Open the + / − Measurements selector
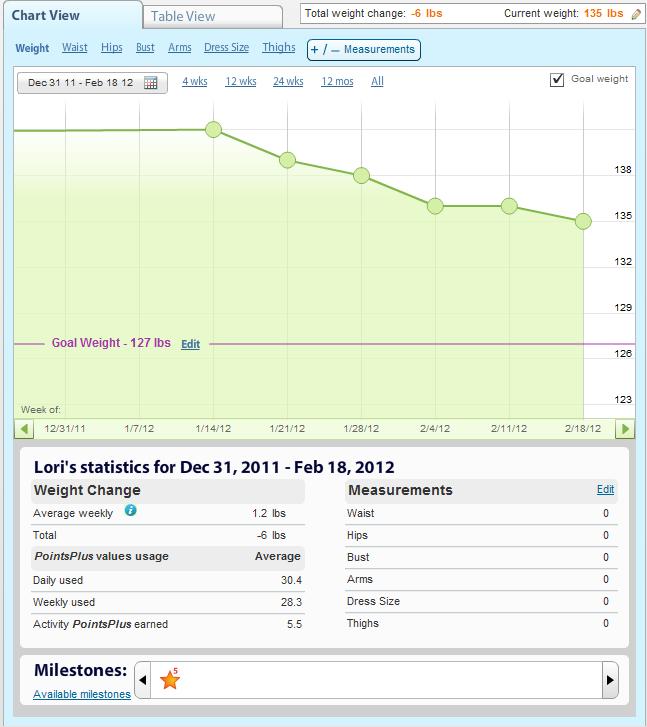Image resolution: width=647 pixels, height=727 pixels. (362, 49)
